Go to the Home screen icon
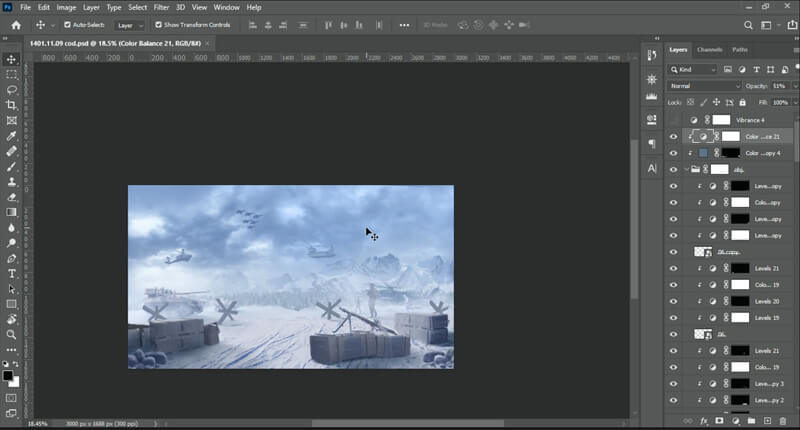 pos(16,25)
